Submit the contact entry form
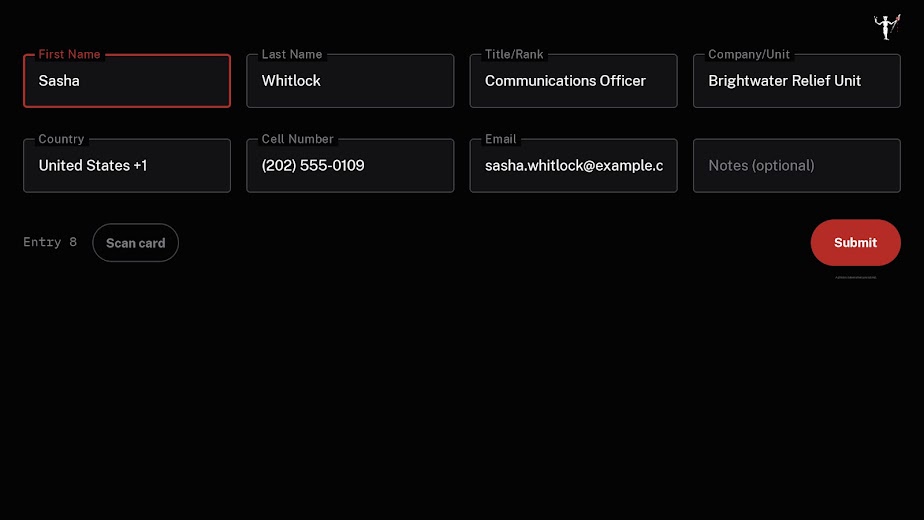Screen dimensions: 924x520 pos(856,242)
